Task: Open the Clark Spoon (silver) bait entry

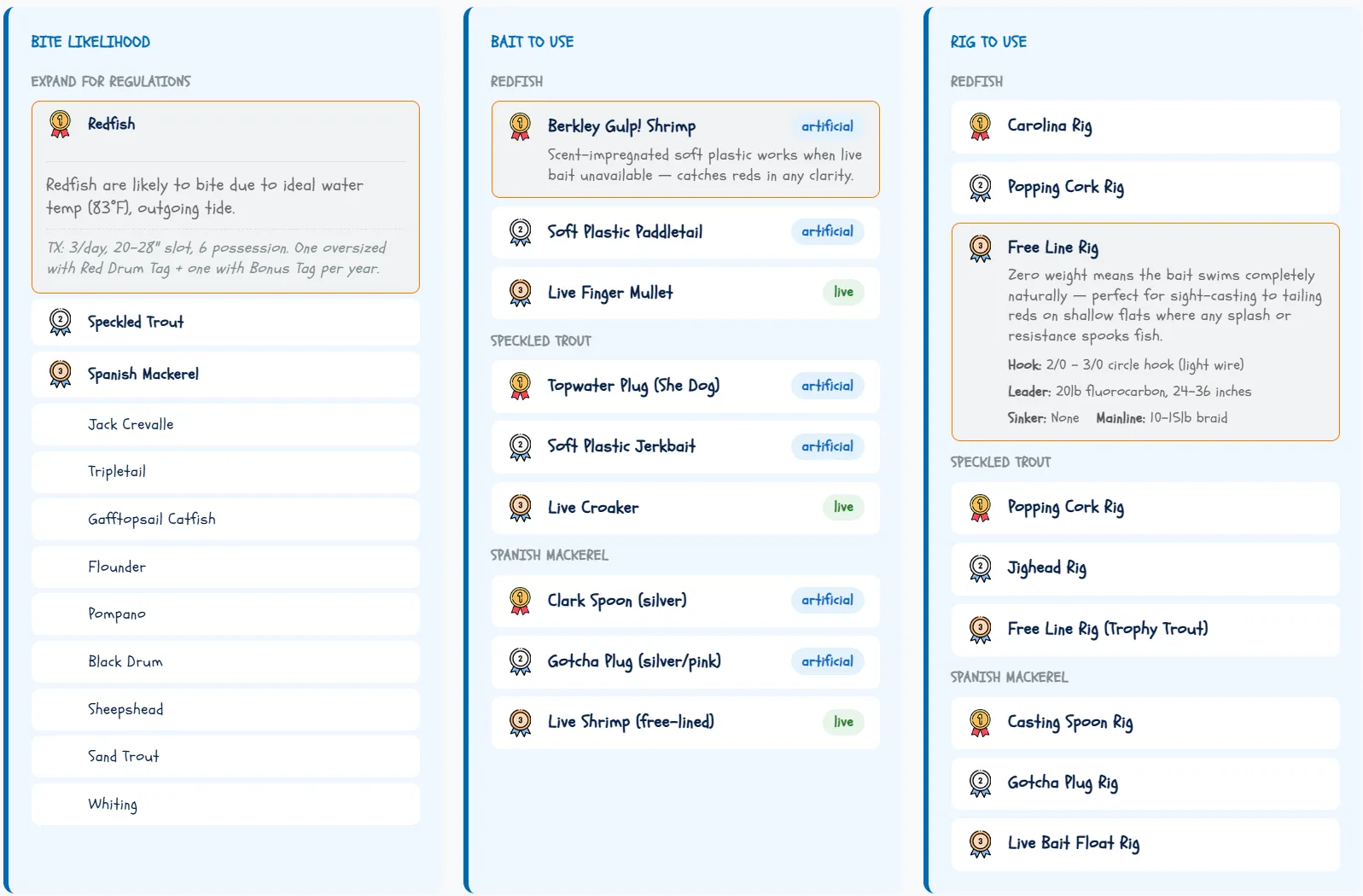Action: point(685,601)
